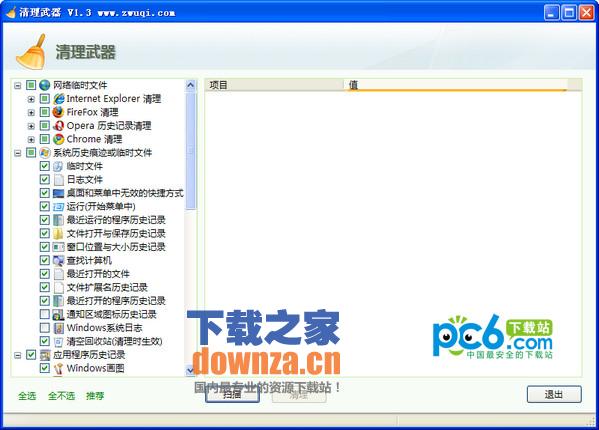The height and width of the screenshot is (430, 599).
Task: Select the Opera 历史记录清理 icon
Action: pyautogui.click(x=58, y=125)
